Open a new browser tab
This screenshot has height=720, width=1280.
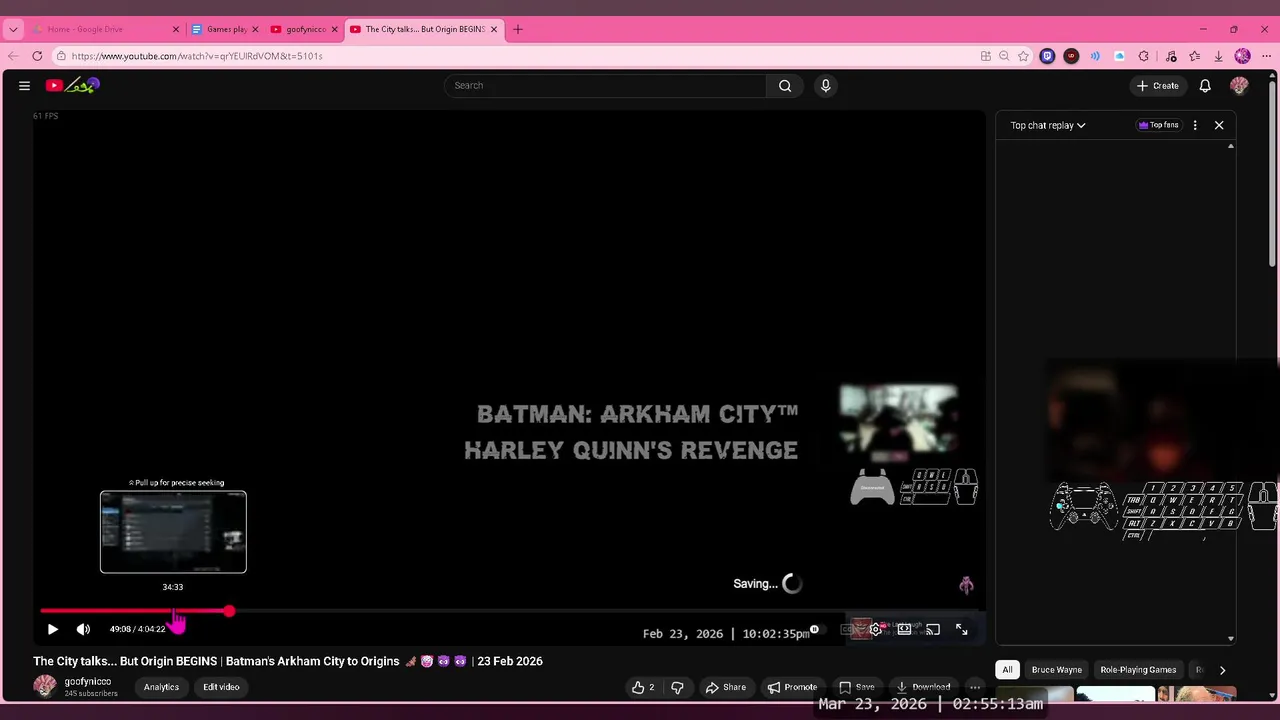[518, 29]
